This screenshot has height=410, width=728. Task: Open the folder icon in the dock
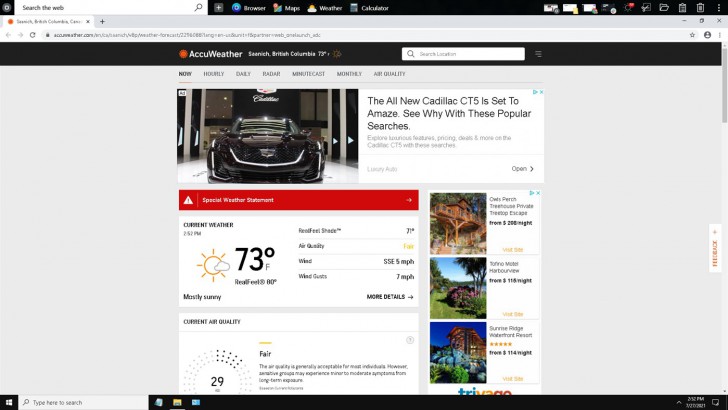664,7
